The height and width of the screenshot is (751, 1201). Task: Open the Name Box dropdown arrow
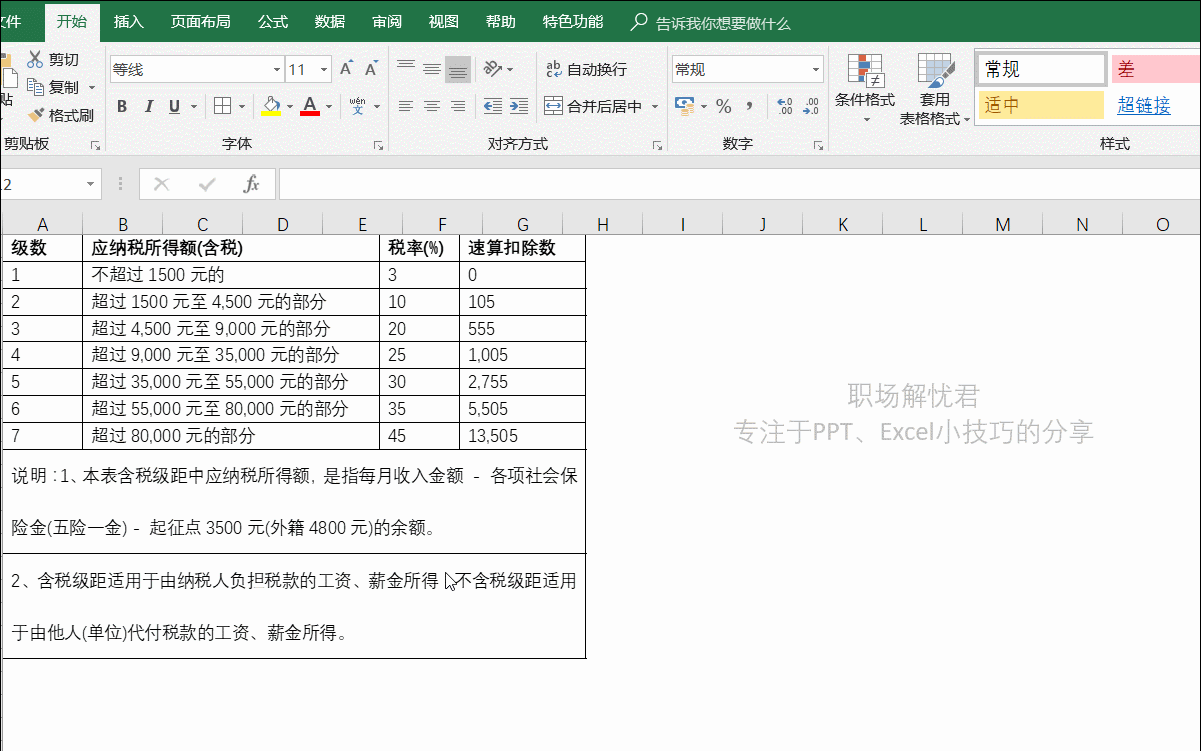pyautogui.click(x=90, y=184)
